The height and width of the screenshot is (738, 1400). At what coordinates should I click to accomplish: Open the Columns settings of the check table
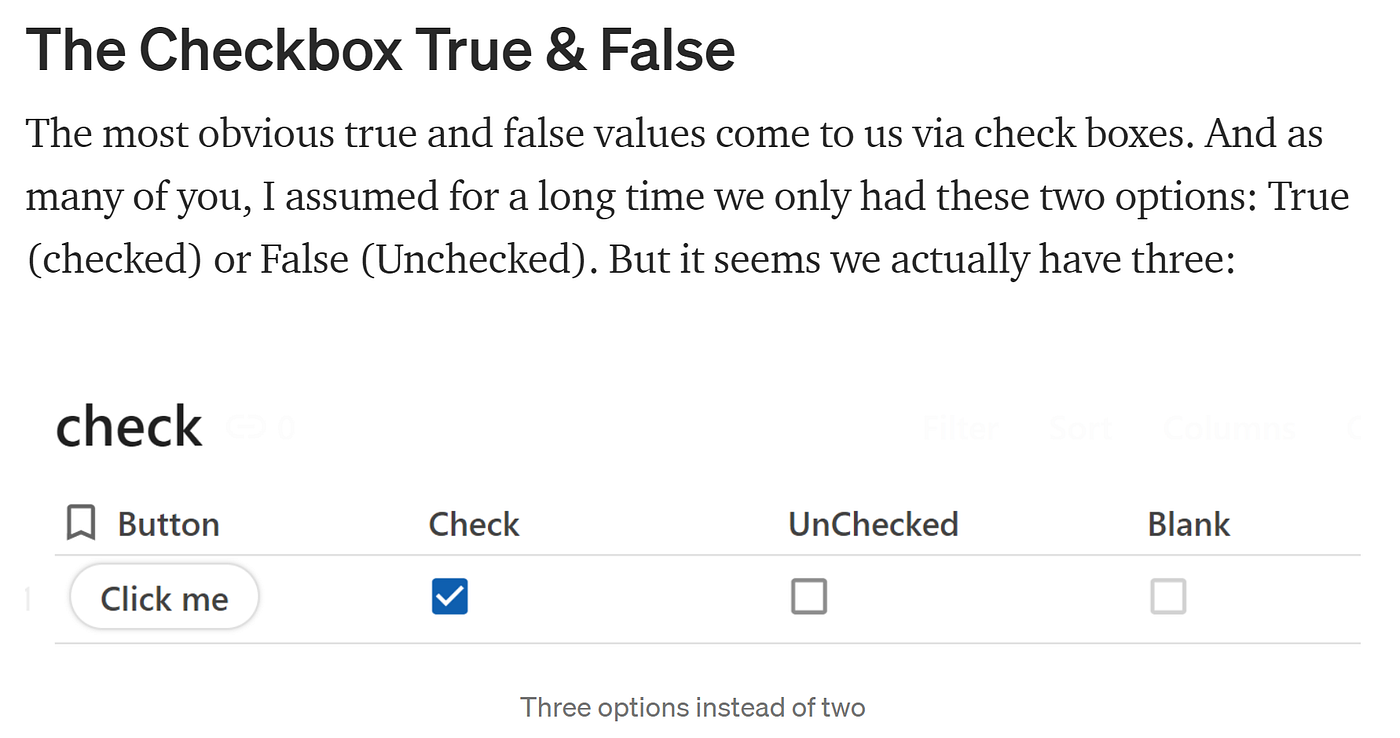pos(1228,427)
